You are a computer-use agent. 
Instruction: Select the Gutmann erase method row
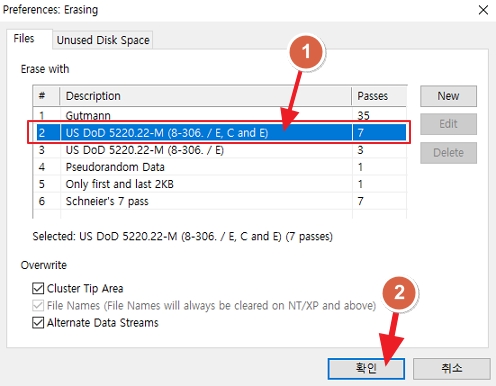tap(219, 115)
